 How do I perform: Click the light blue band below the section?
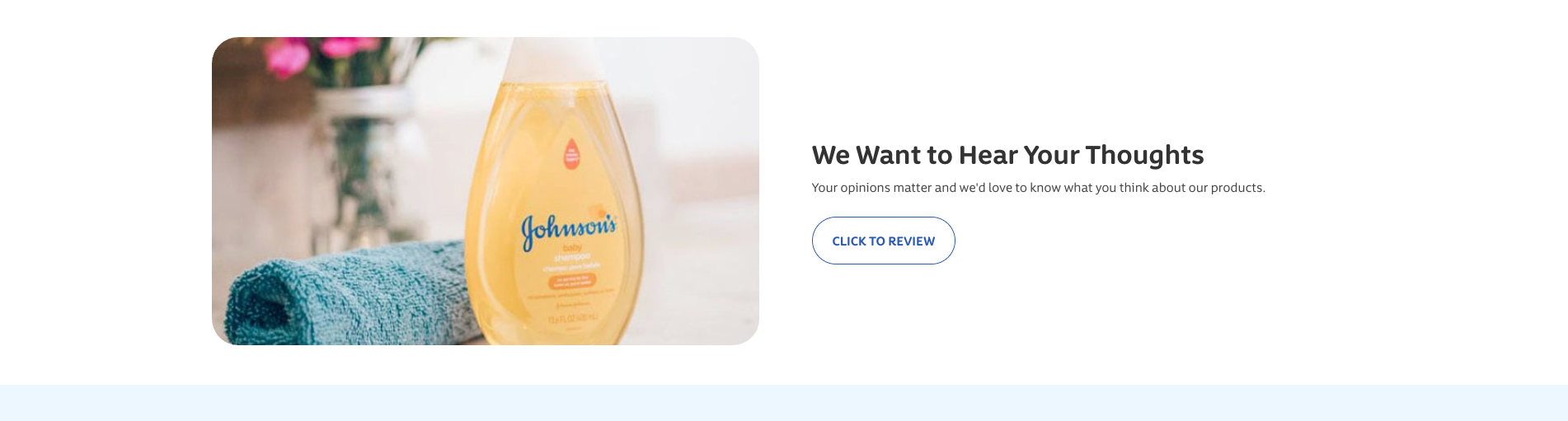(784, 403)
